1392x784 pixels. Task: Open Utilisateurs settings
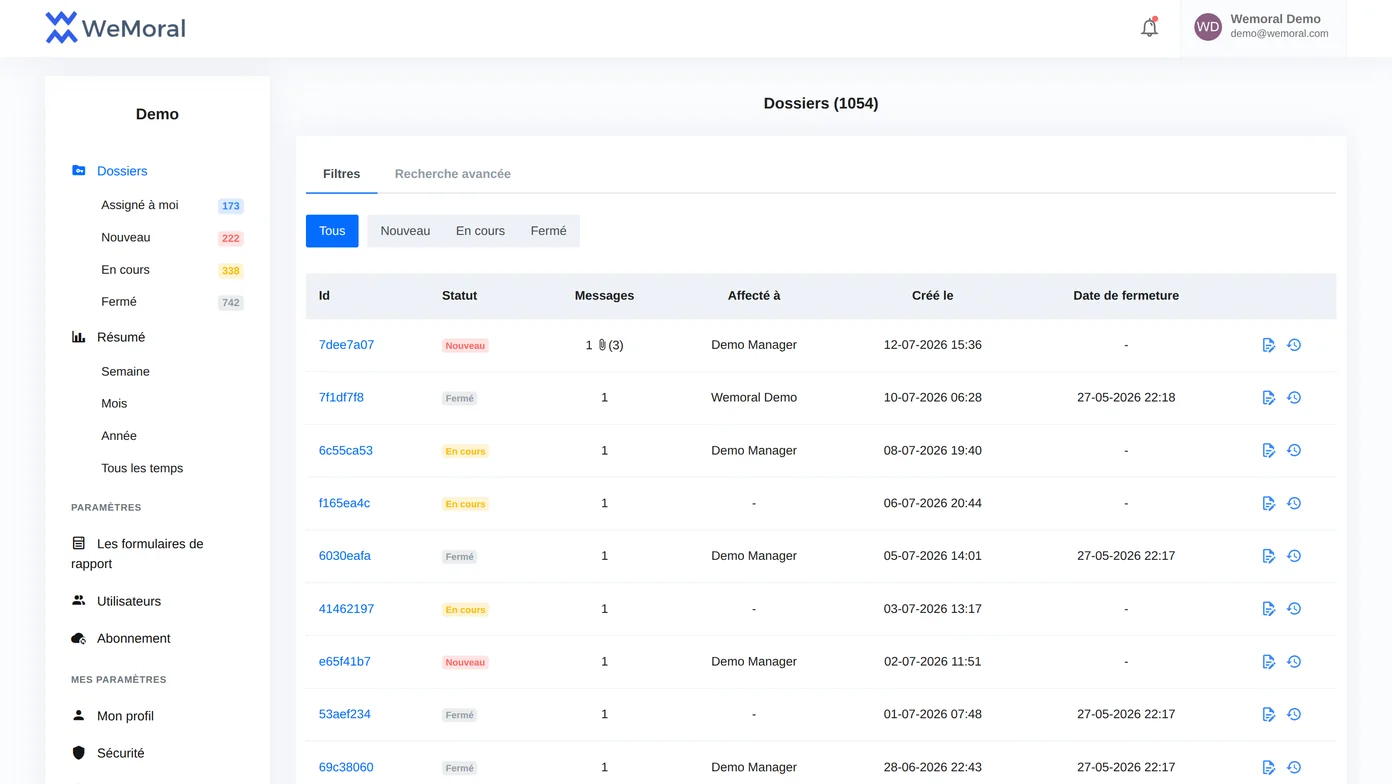click(129, 601)
